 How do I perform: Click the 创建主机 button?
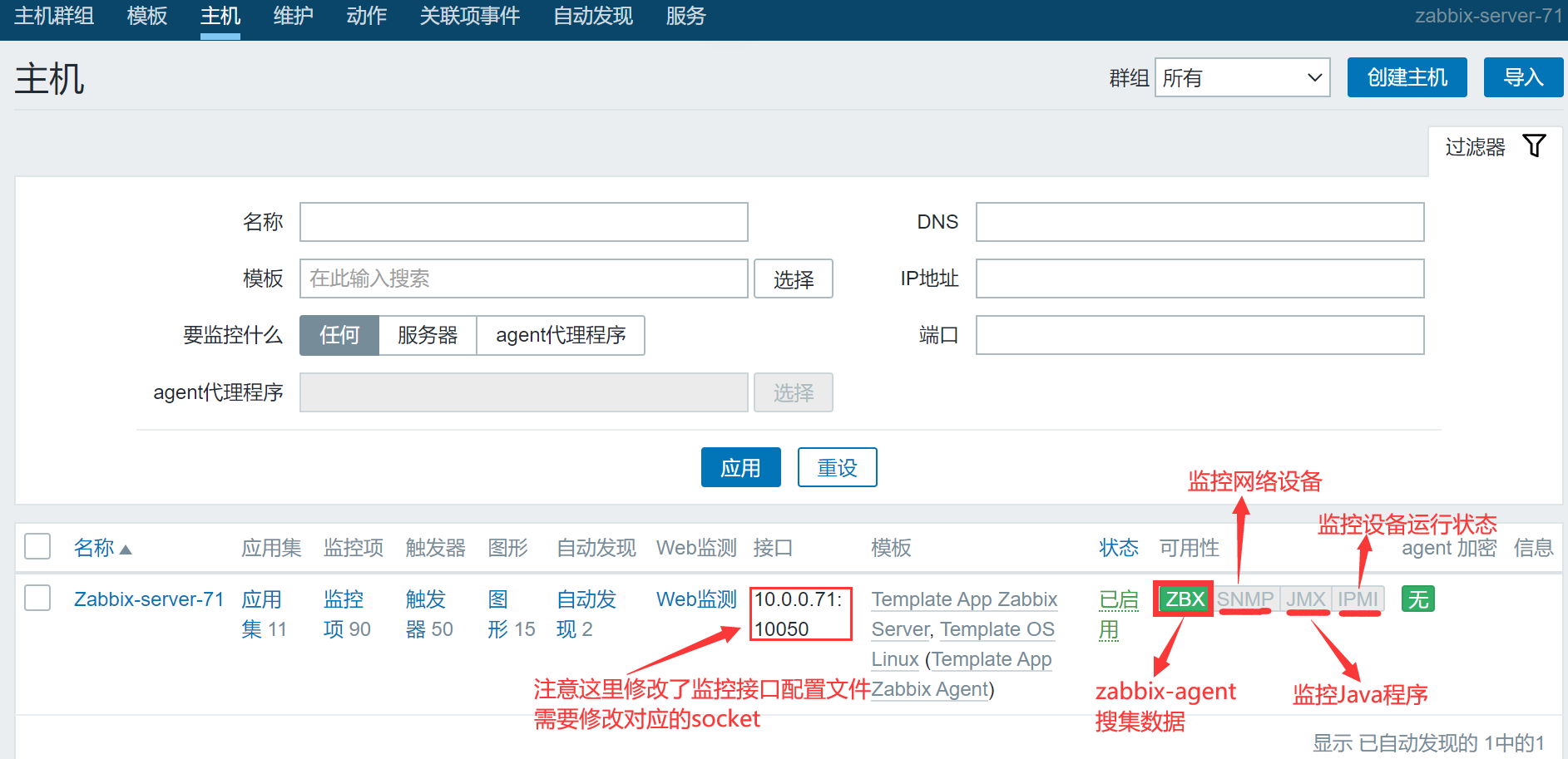[x=1407, y=77]
